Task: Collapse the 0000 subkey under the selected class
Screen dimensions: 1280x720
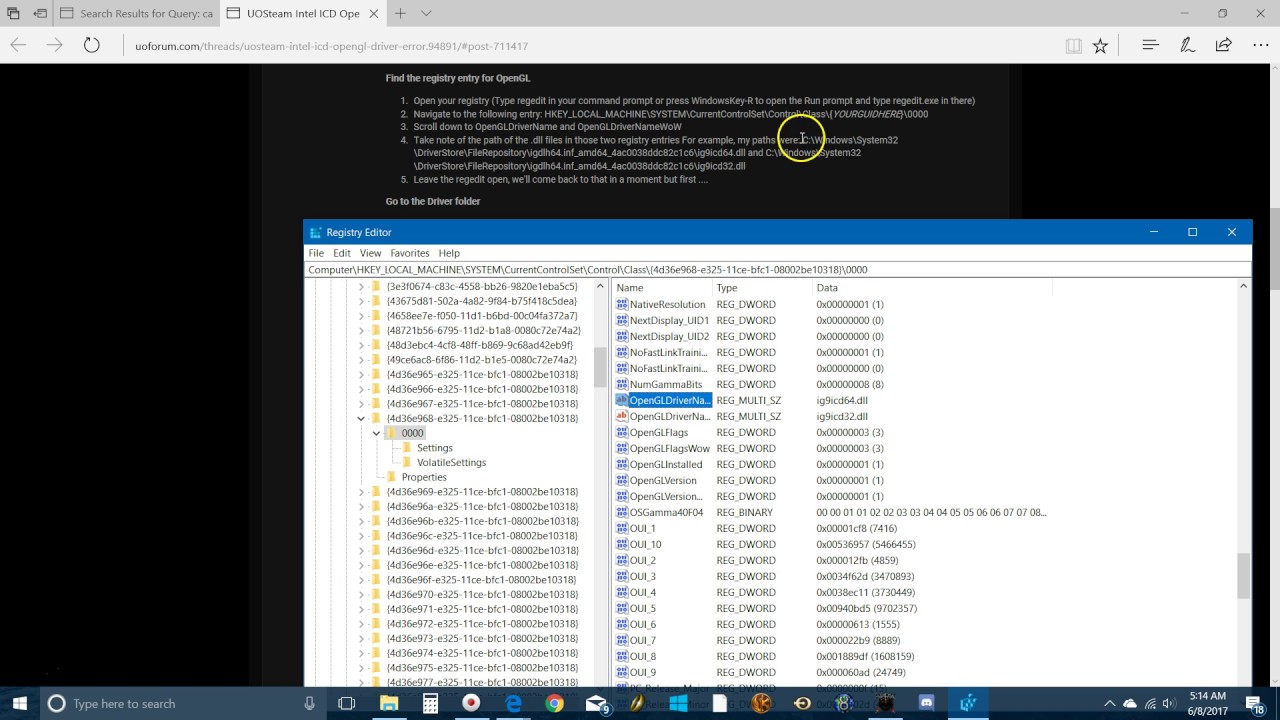Action: [x=376, y=432]
